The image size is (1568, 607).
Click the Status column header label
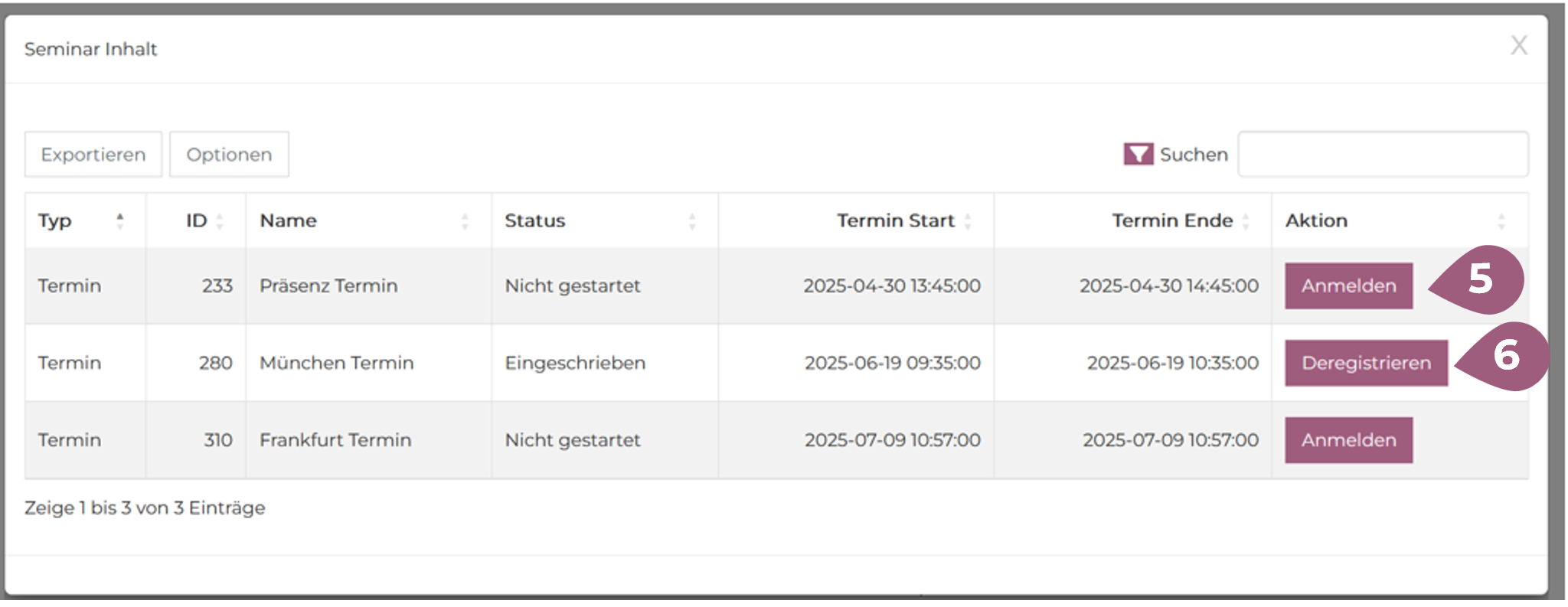pos(534,221)
